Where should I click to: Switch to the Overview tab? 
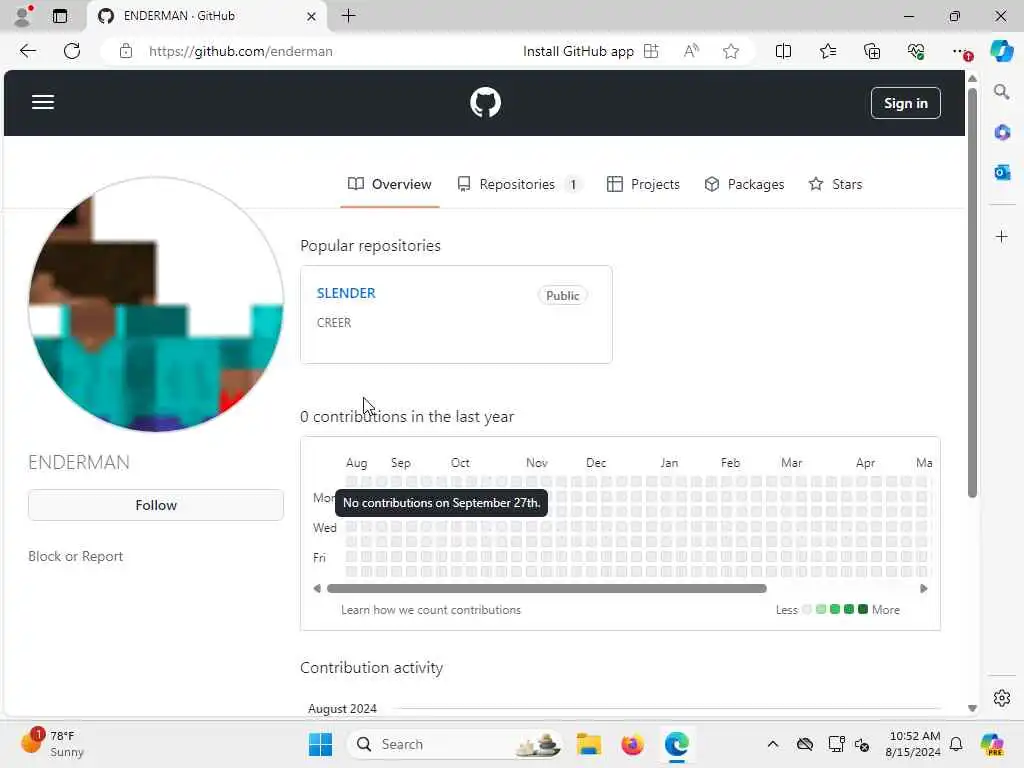click(389, 184)
